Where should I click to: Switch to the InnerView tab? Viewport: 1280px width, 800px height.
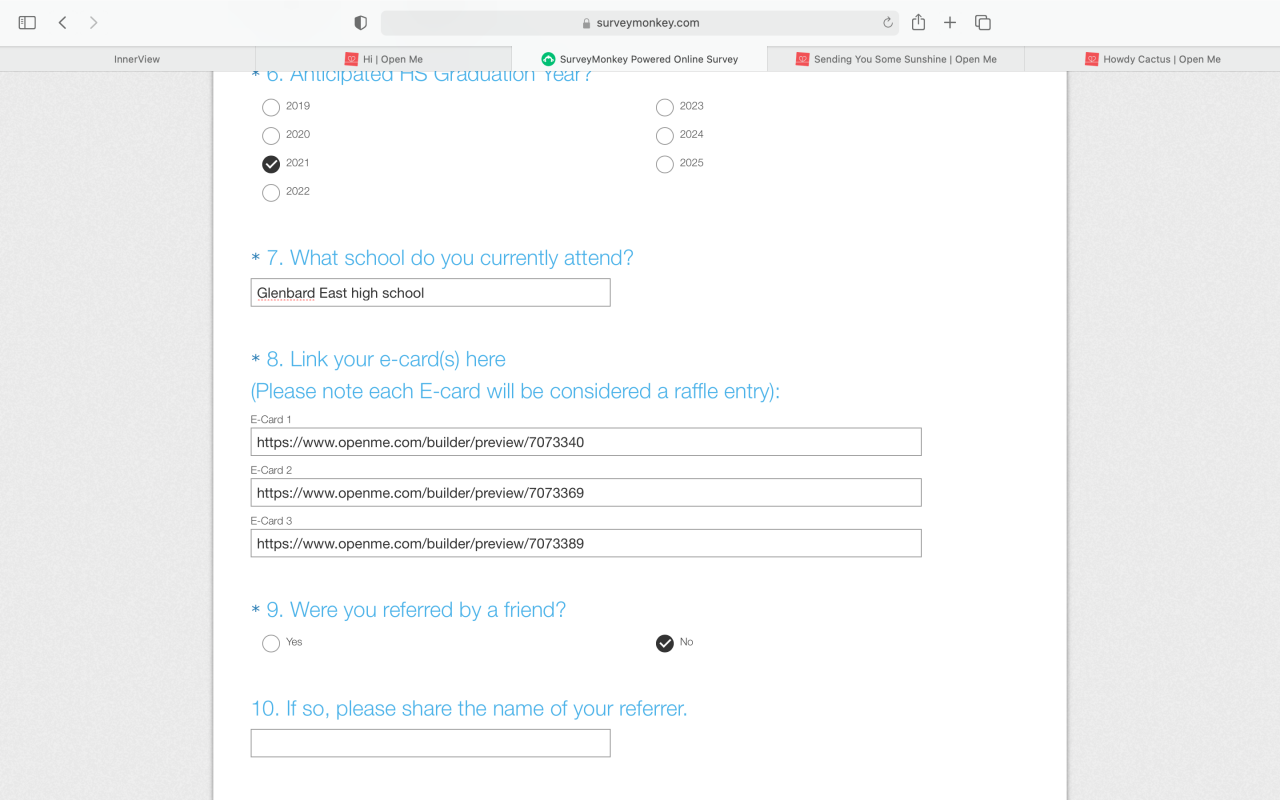[x=137, y=59]
